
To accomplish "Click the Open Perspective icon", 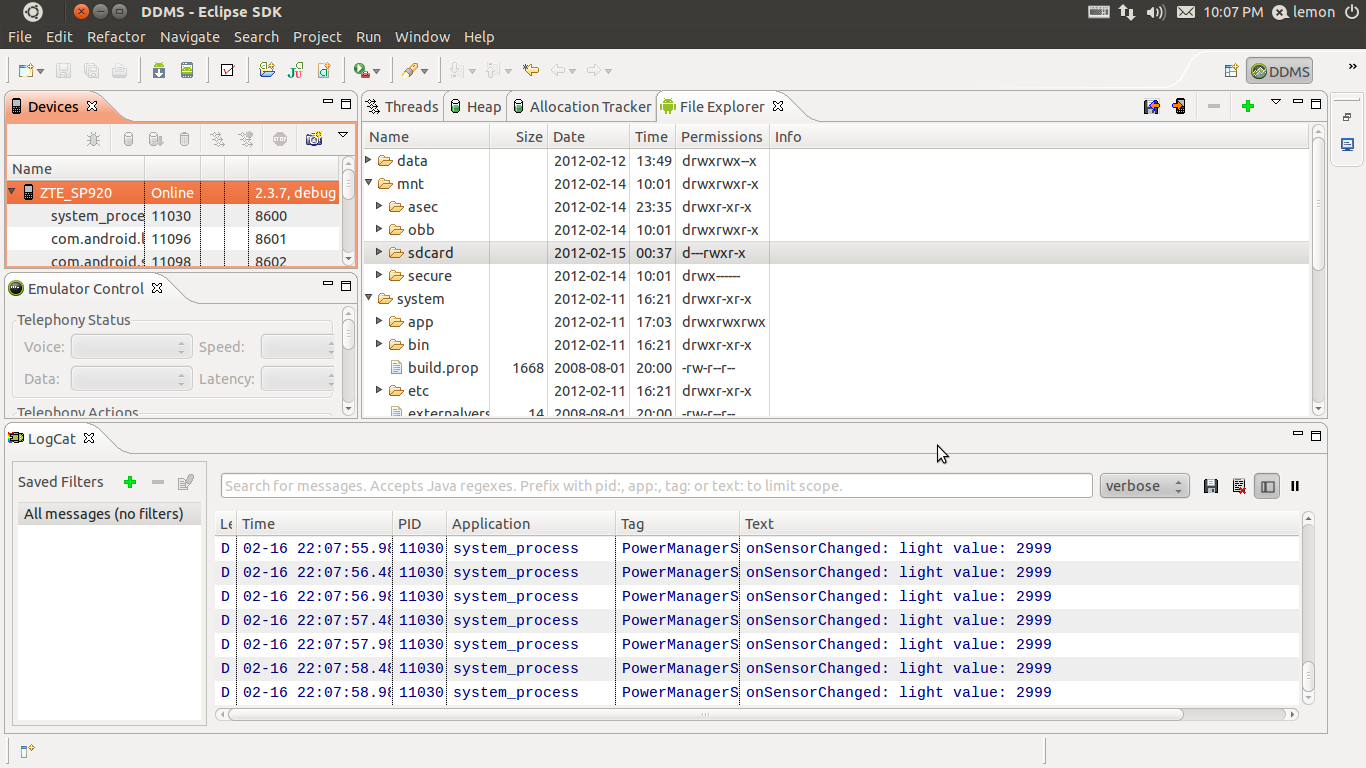I will [1232, 71].
